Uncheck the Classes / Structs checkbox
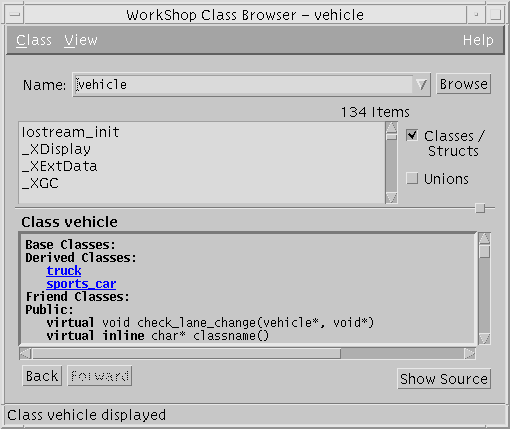510x429 pixels. coord(412,135)
